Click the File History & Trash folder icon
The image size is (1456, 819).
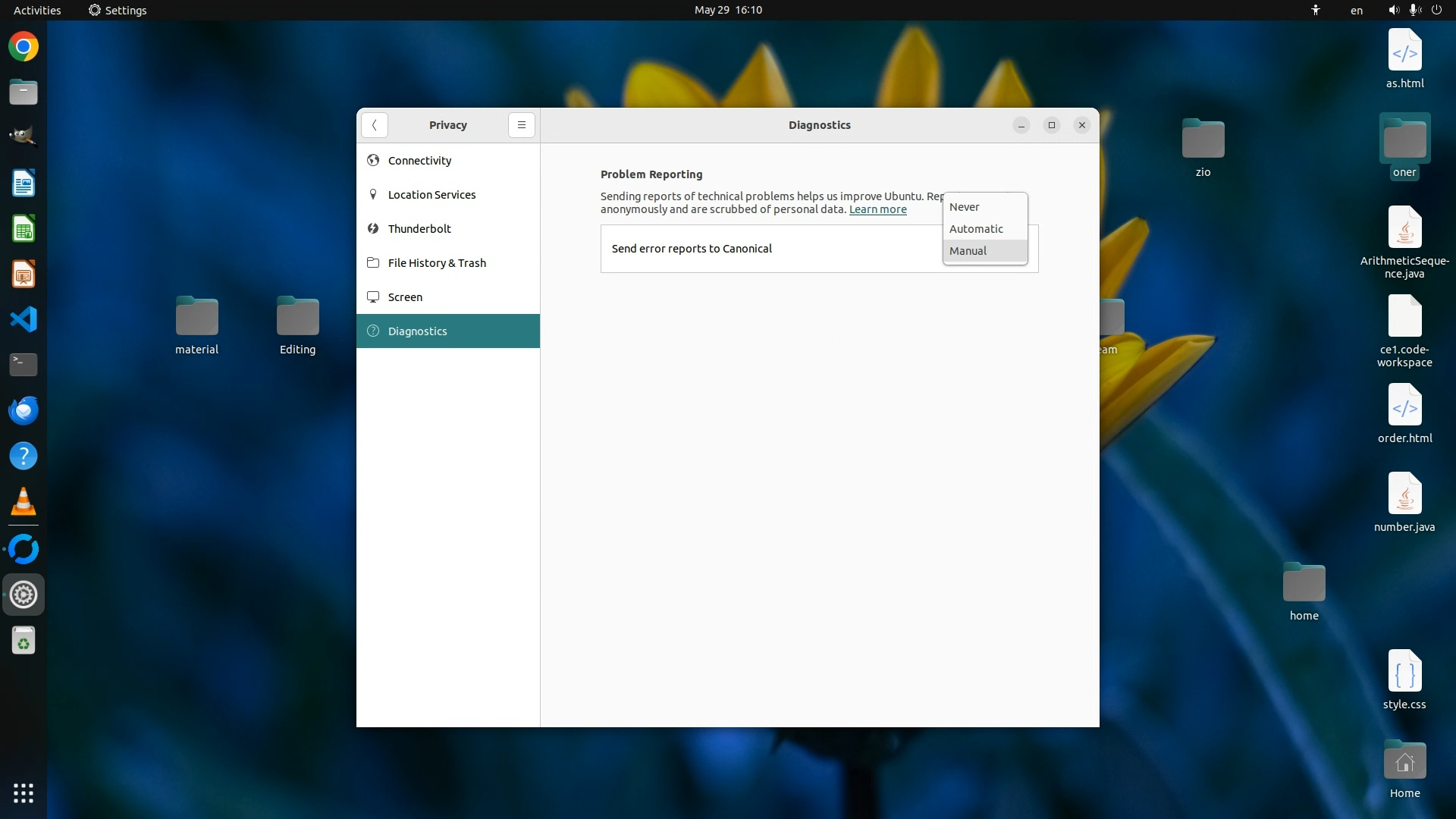(372, 262)
